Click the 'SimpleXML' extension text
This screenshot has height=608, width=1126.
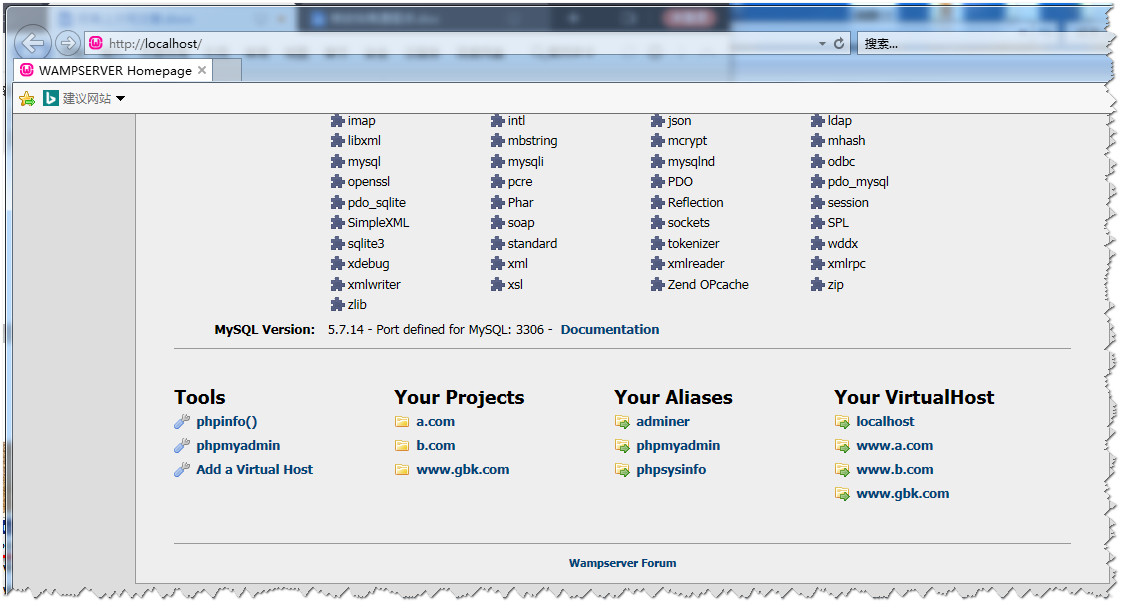378,223
